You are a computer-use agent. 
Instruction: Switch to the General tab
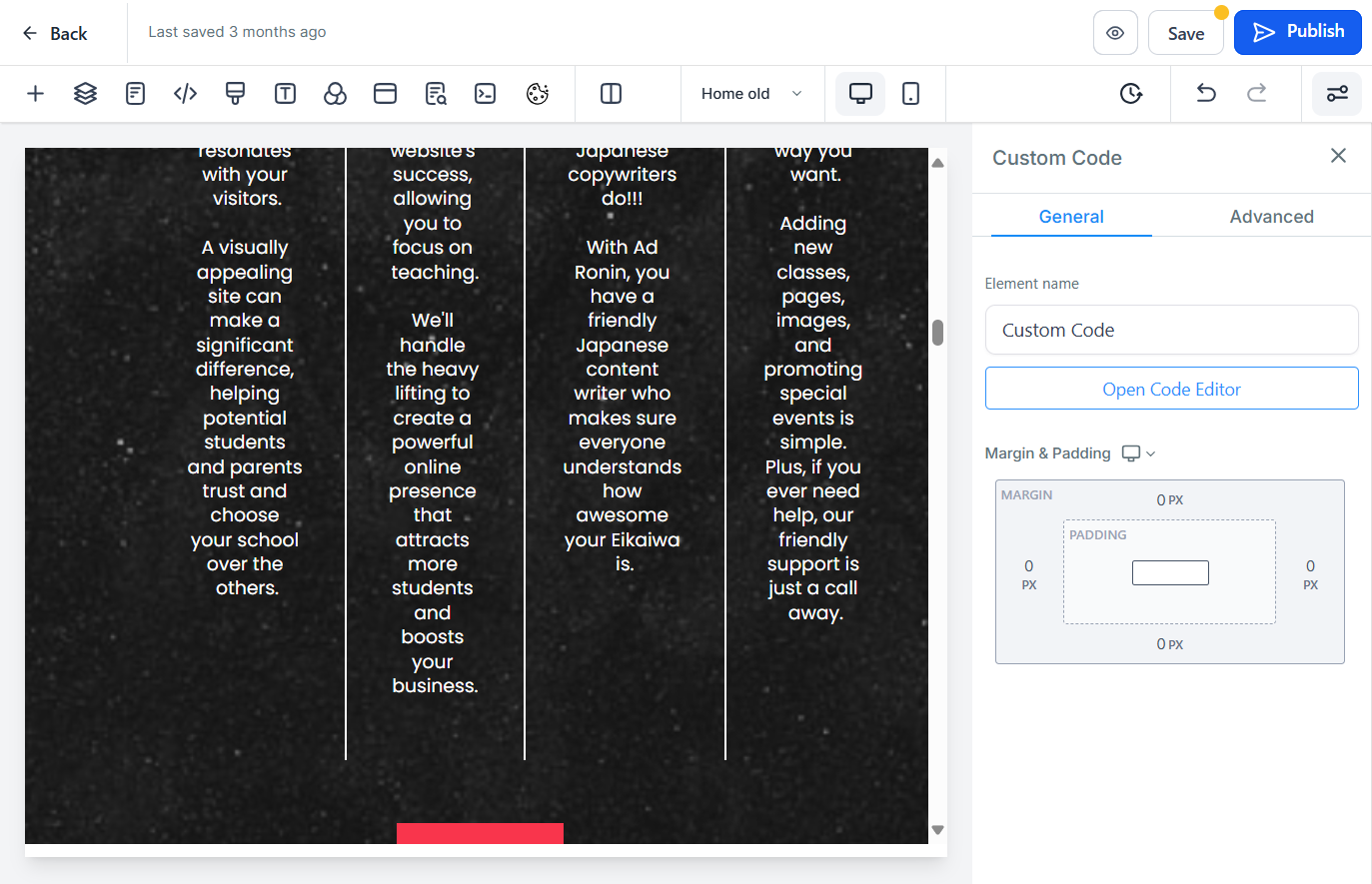click(1071, 217)
